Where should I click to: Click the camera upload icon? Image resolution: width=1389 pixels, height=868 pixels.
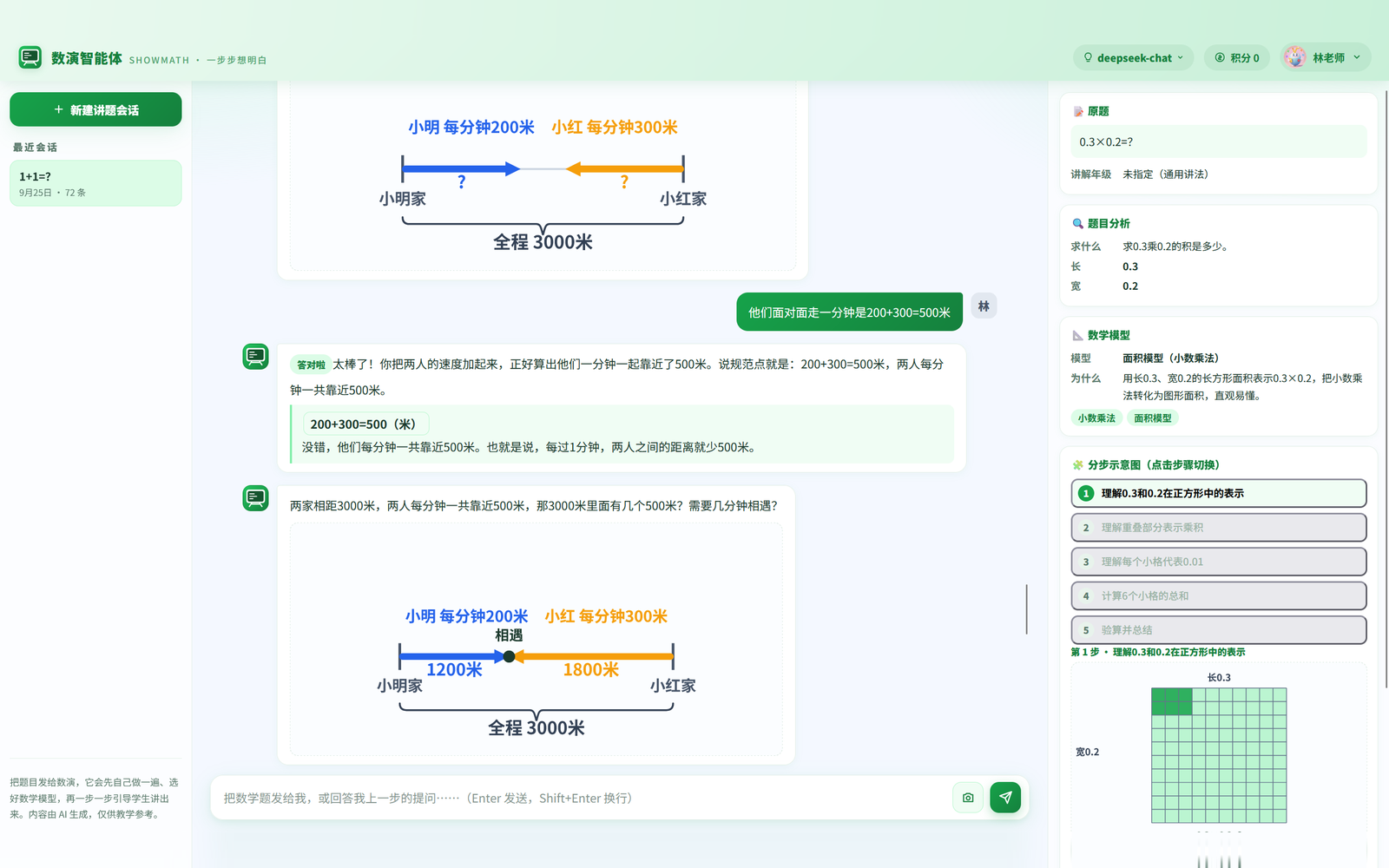(968, 798)
